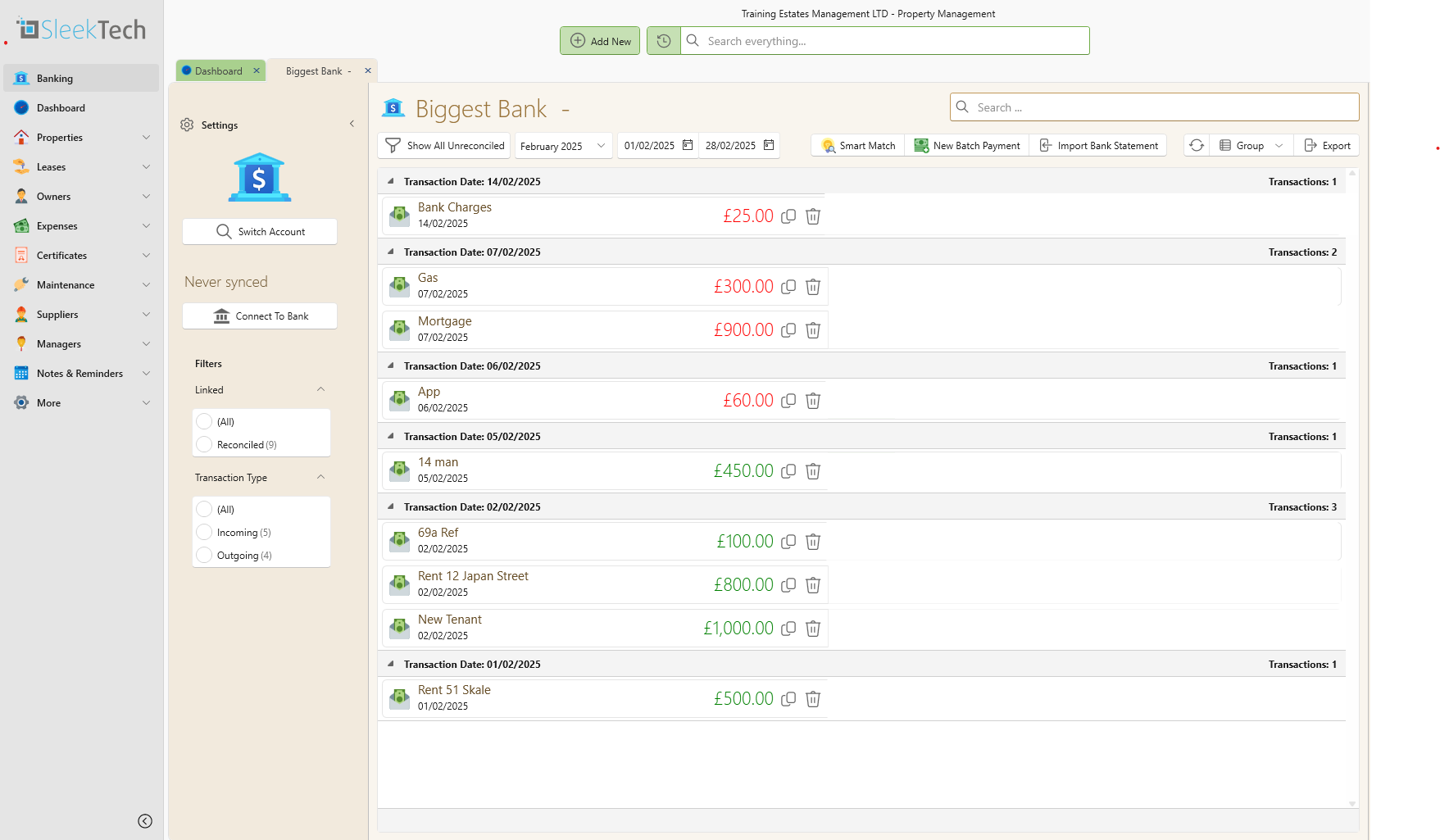Screen dimensions: 1440x840
Task: Collapse the Transaction Type filter section
Action: [320, 477]
